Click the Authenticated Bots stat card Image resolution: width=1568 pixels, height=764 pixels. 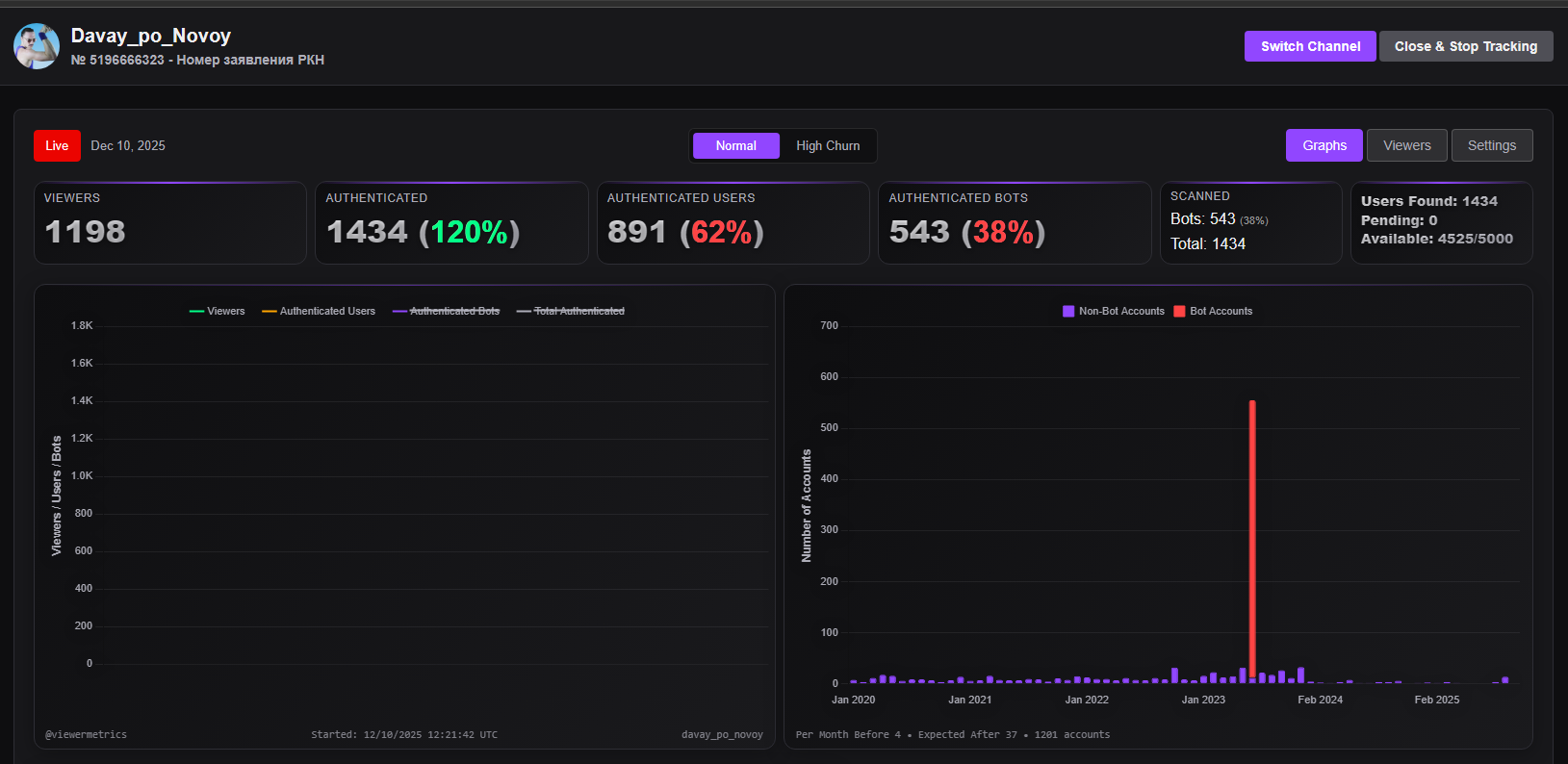(1015, 222)
